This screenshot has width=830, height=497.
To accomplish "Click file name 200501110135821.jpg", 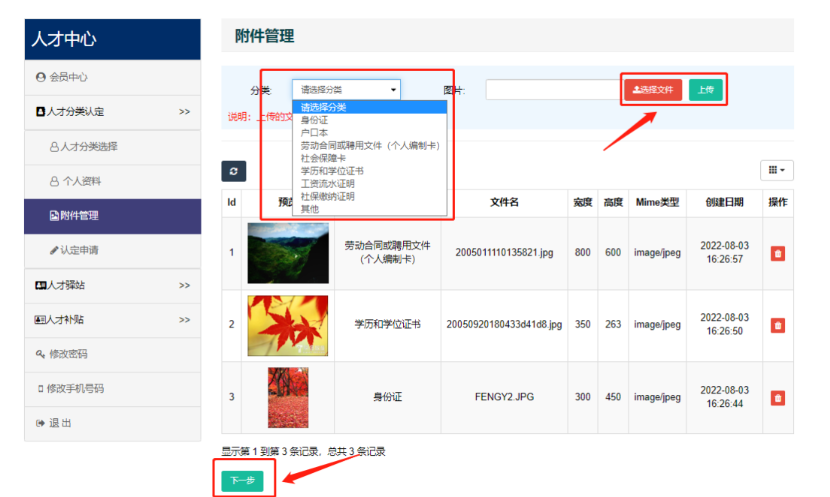I will (x=504, y=253).
